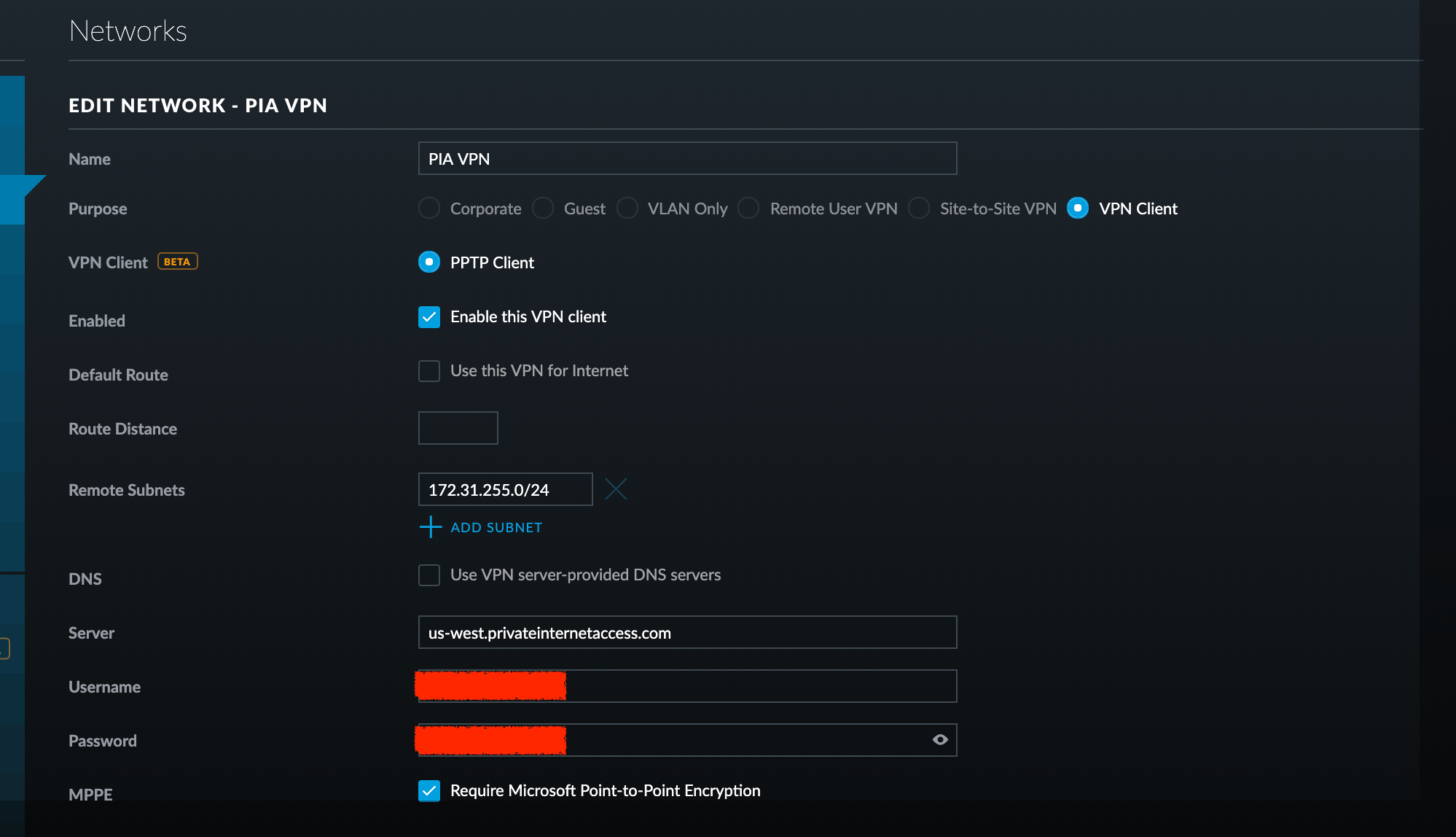The image size is (1456, 837).
Task: Click the Networks page heading
Action: tap(128, 31)
